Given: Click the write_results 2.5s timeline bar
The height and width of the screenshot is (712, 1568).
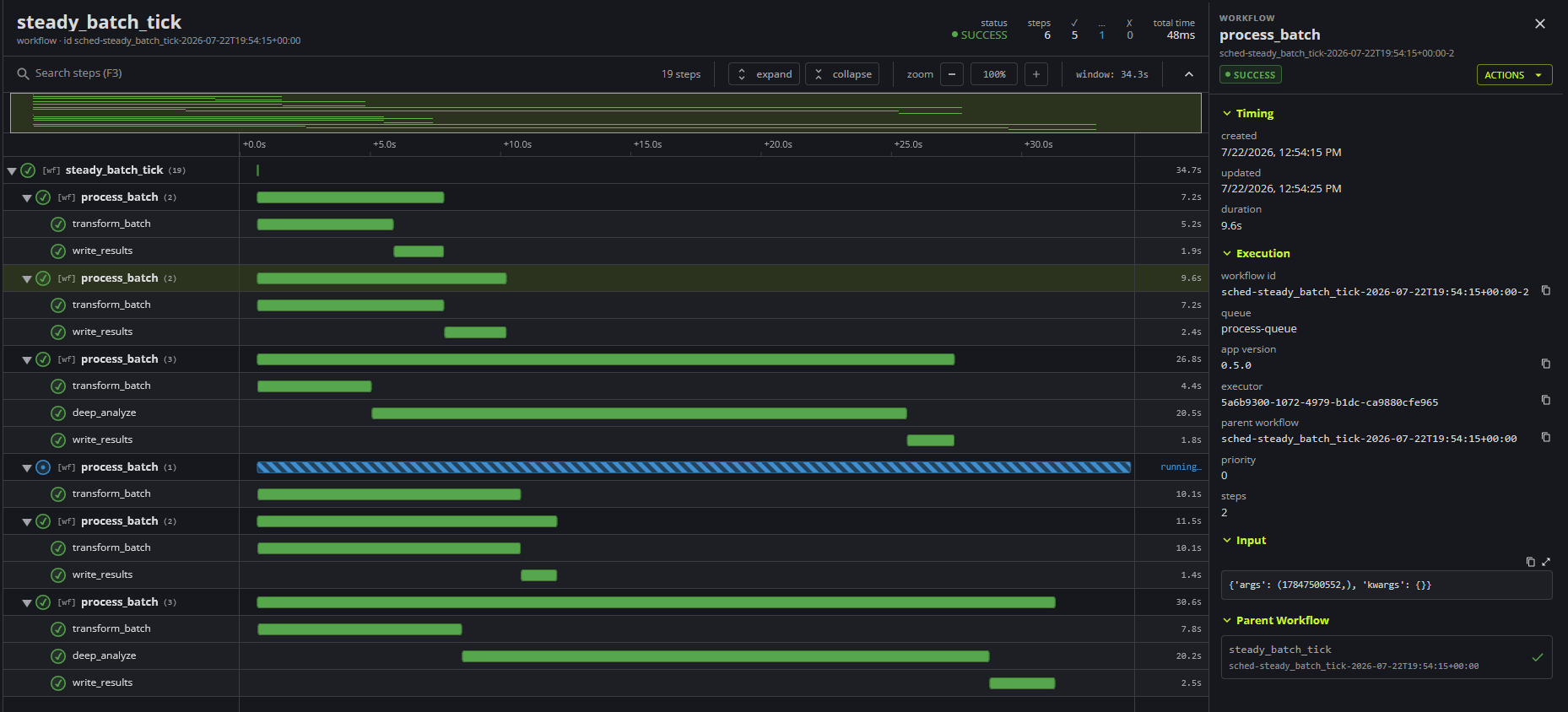Looking at the screenshot, I should point(1022,683).
